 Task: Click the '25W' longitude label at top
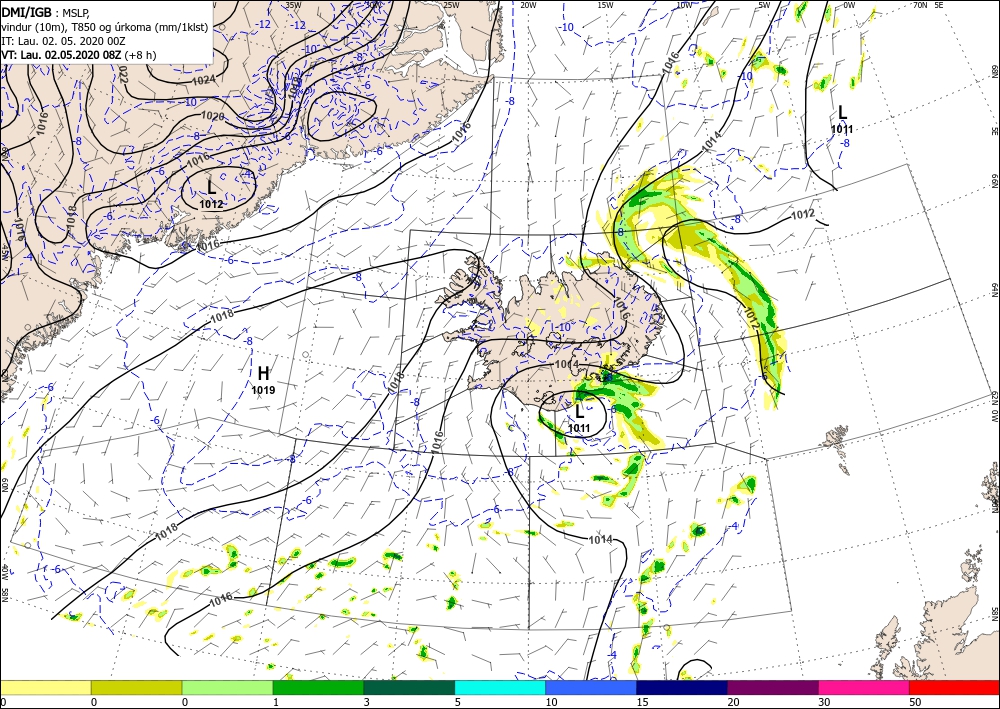[451, 5]
